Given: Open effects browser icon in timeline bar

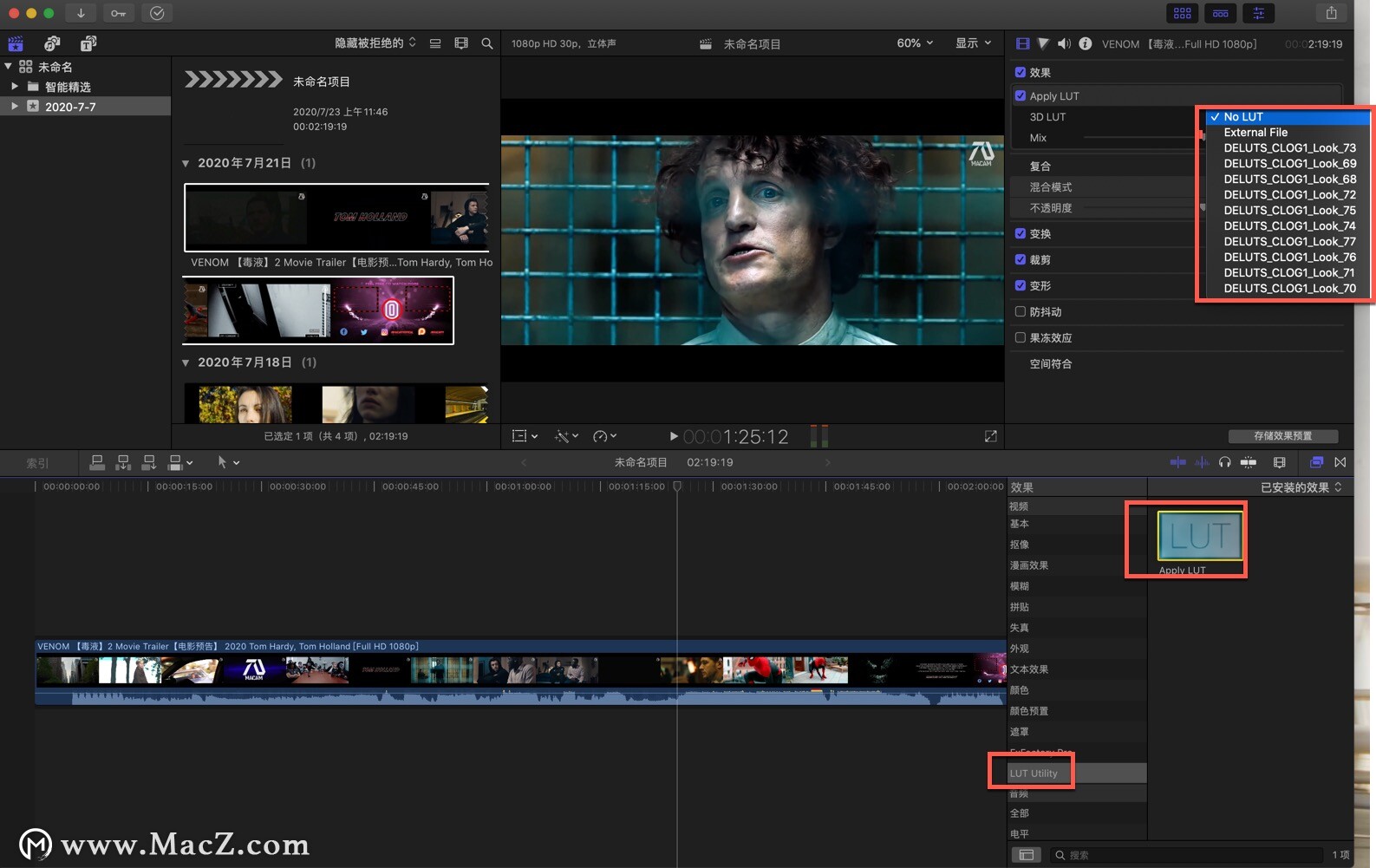Looking at the screenshot, I should pos(1316,462).
